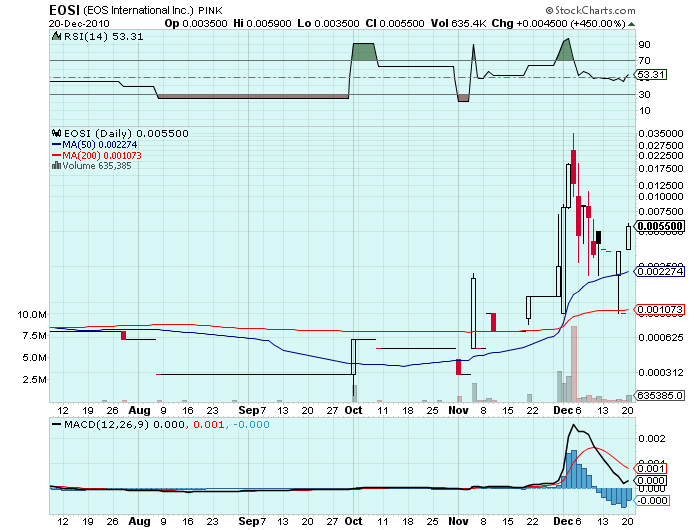Click the 635385.0 volume value tag

662,396
